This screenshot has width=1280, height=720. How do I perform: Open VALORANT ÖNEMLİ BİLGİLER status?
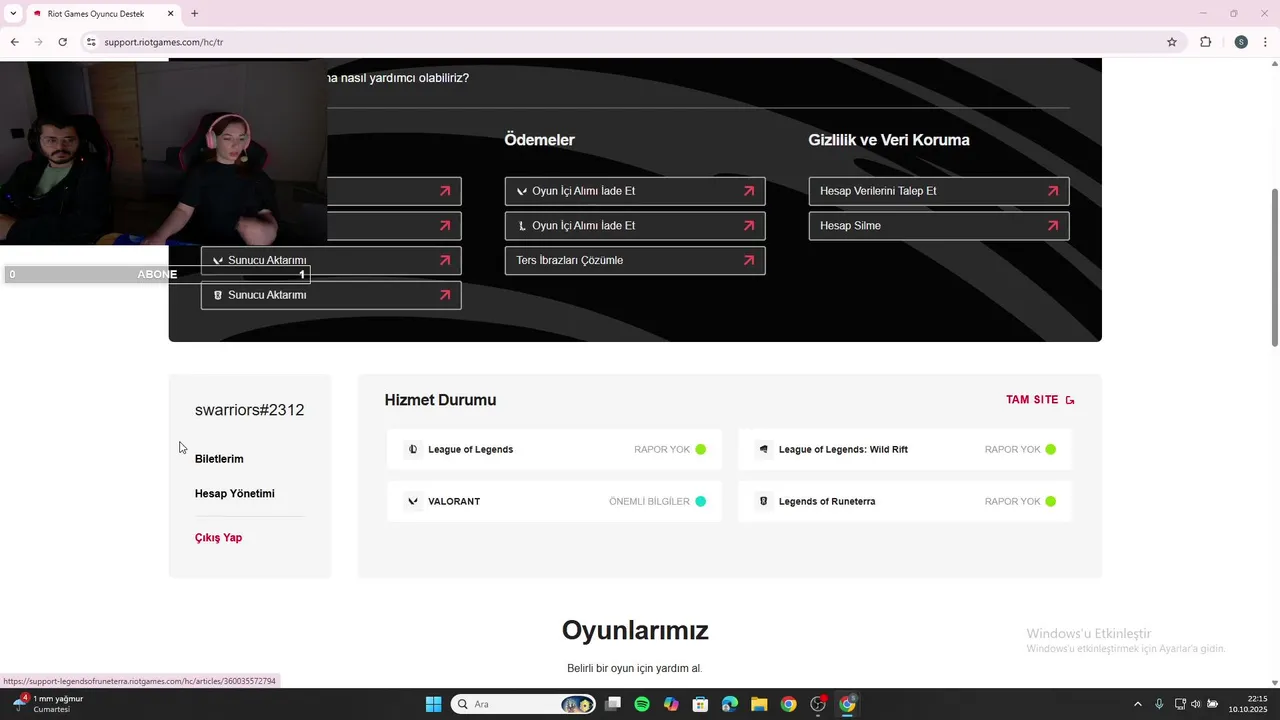554,501
